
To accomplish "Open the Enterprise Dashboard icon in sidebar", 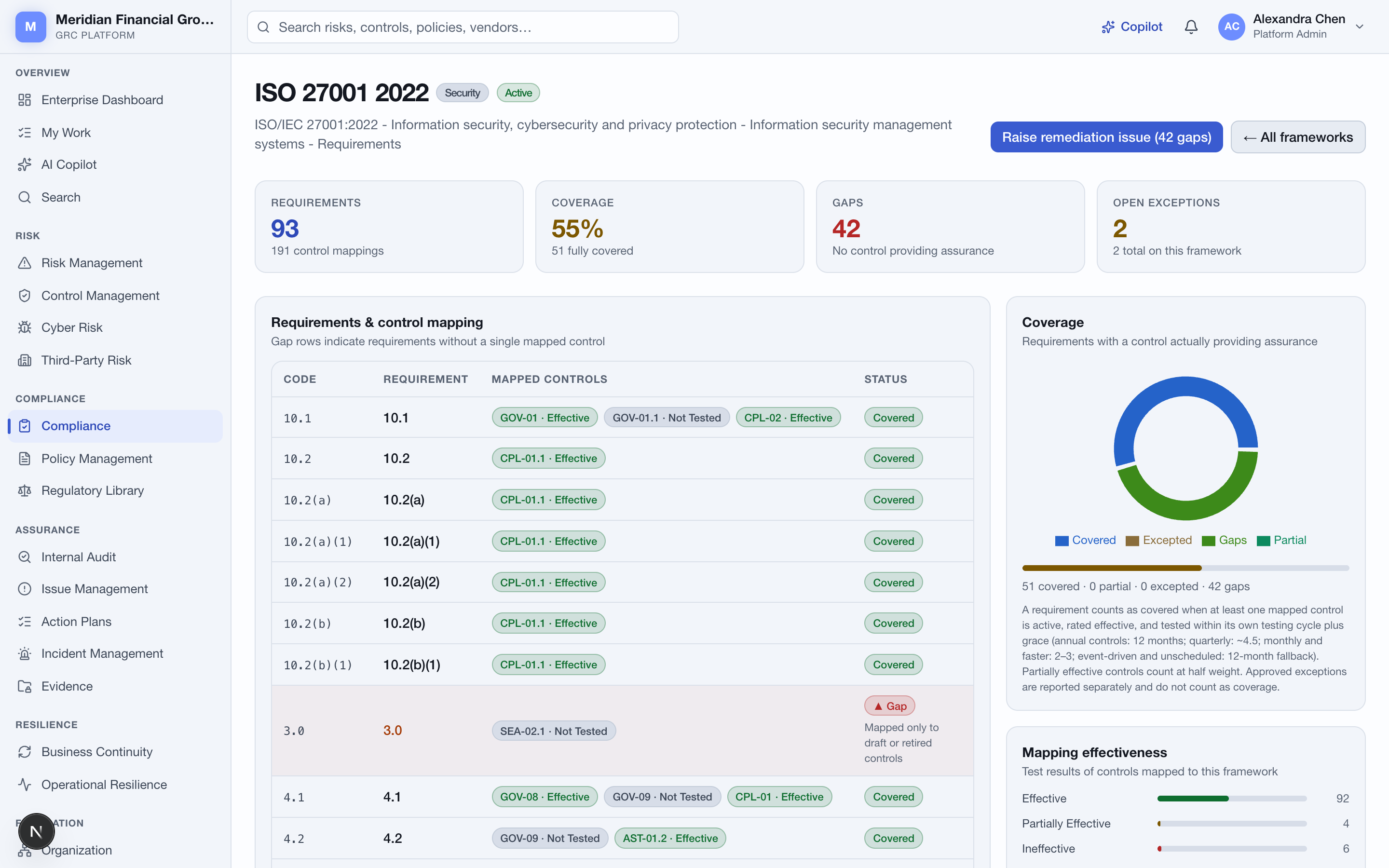I will (x=24, y=100).
